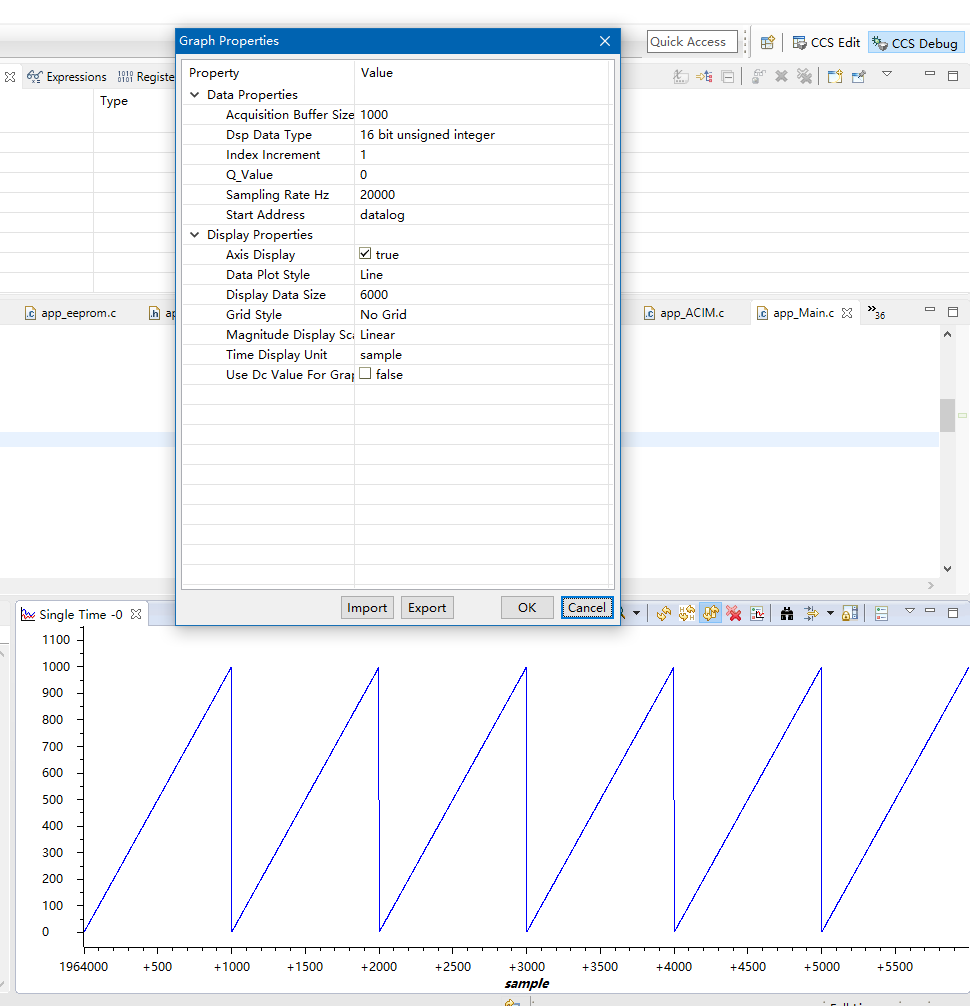Image resolution: width=970 pixels, height=1006 pixels.
Task: Click the double grey X remove-all icon
Action: [804, 76]
